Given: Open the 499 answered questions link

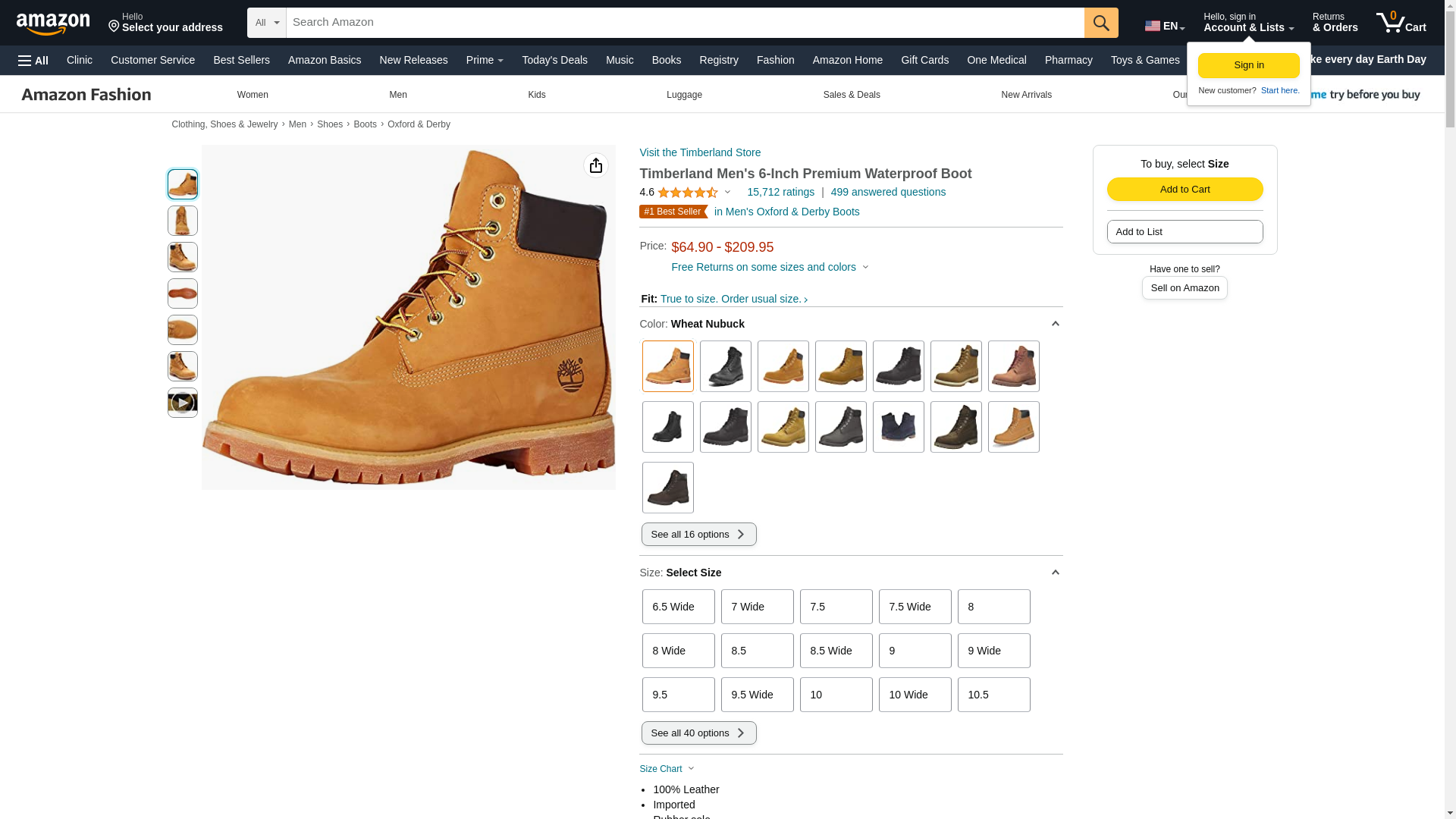Looking at the screenshot, I should [x=888, y=192].
